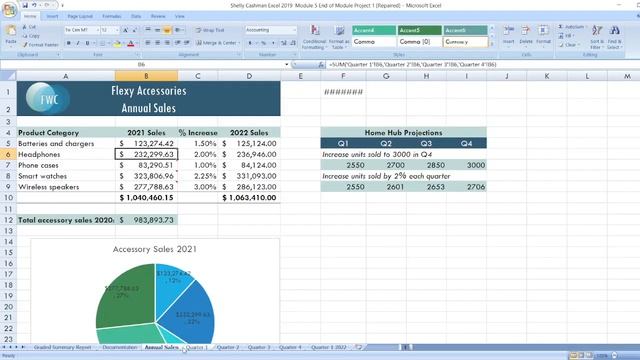Open Format as Table gallery
640x360 pixels.
point(338,37)
